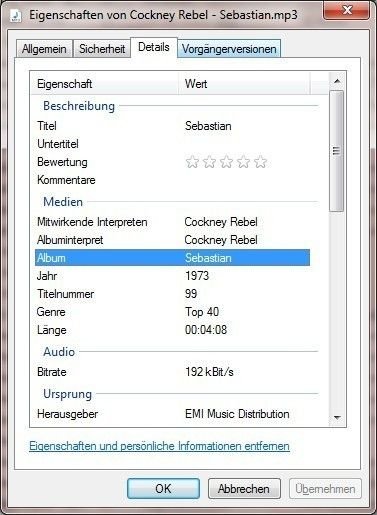Set rating to one star
The image size is (377, 515).
tap(192, 162)
